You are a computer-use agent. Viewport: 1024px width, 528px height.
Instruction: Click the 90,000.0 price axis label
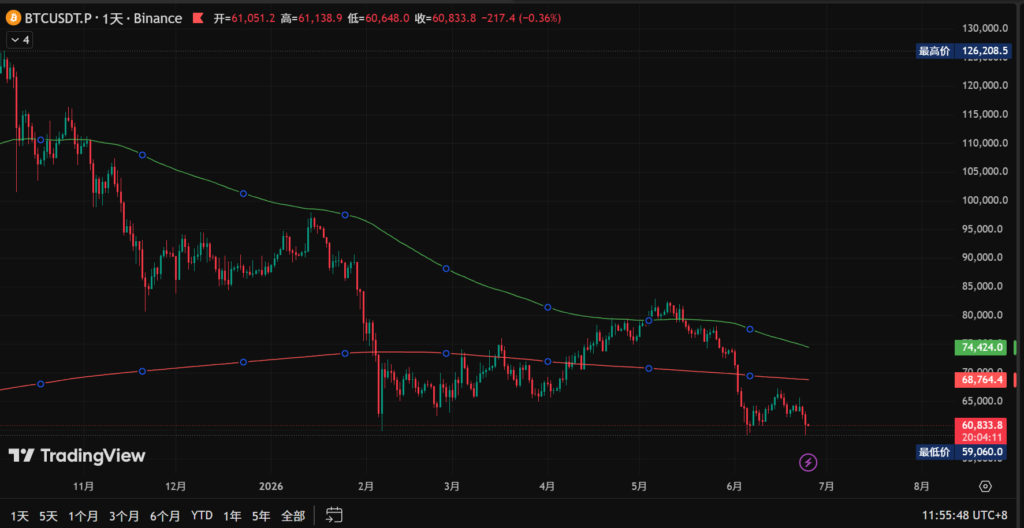click(984, 257)
